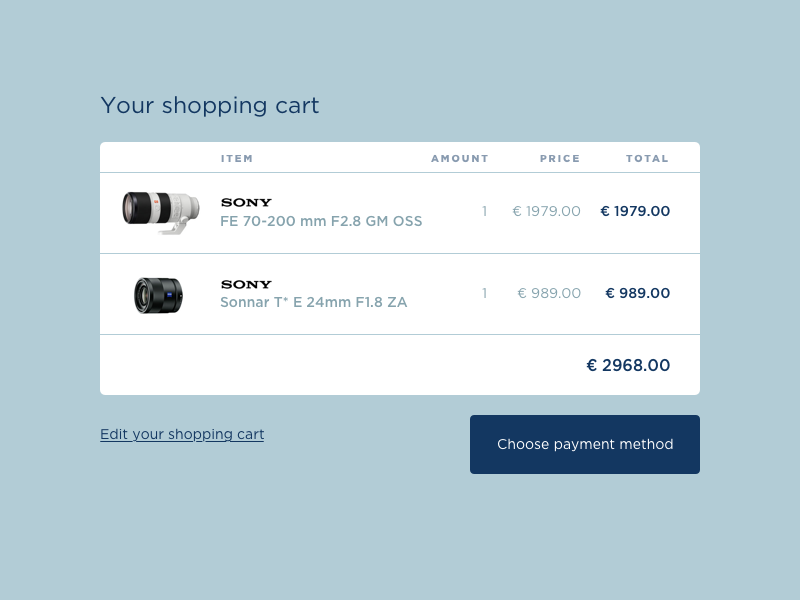This screenshot has width=800, height=600.
Task: Click the Sonnar 24mm lens thumbnail
Action: 158,294
